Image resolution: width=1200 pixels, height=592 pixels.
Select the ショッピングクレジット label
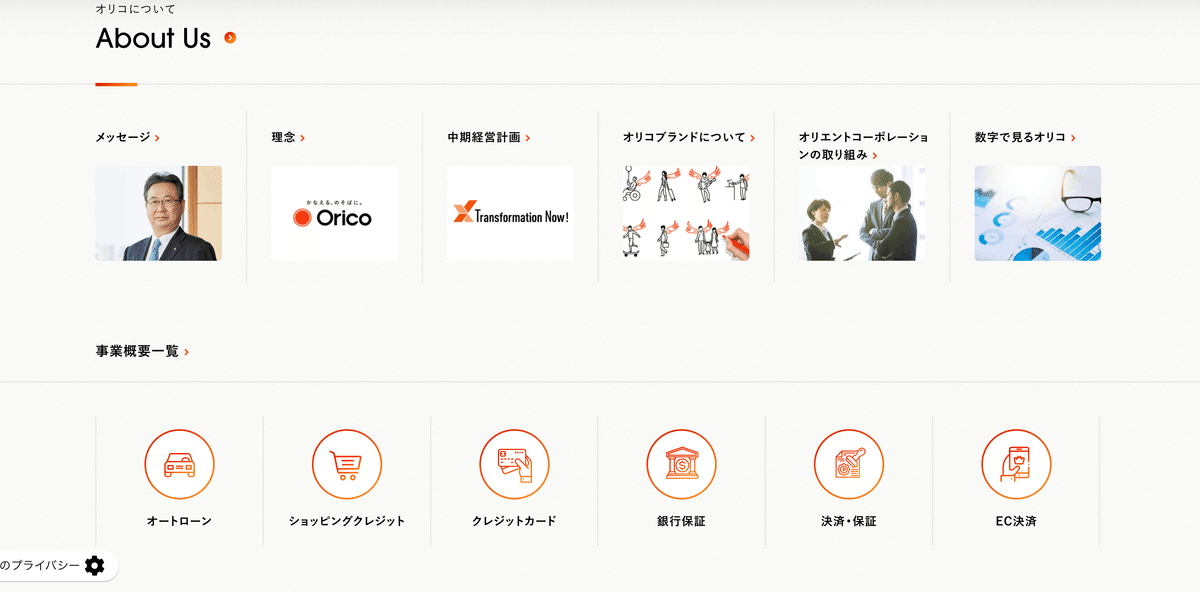click(347, 521)
